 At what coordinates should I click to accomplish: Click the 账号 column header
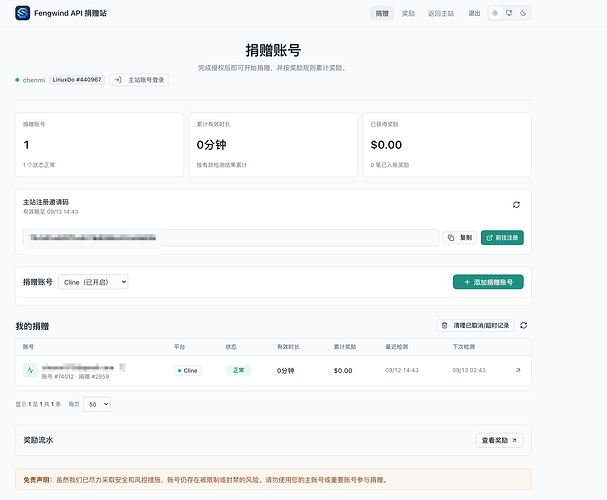click(x=28, y=347)
